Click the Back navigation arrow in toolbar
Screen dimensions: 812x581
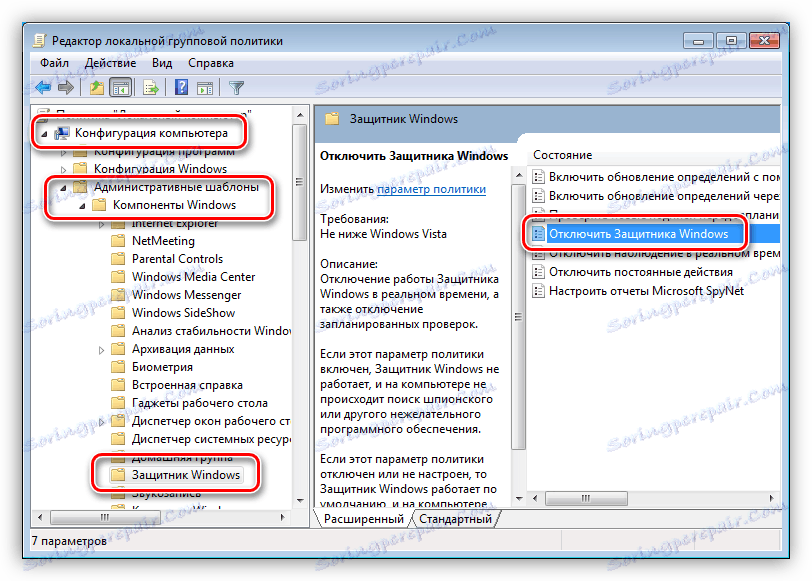pyautogui.click(x=42, y=87)
